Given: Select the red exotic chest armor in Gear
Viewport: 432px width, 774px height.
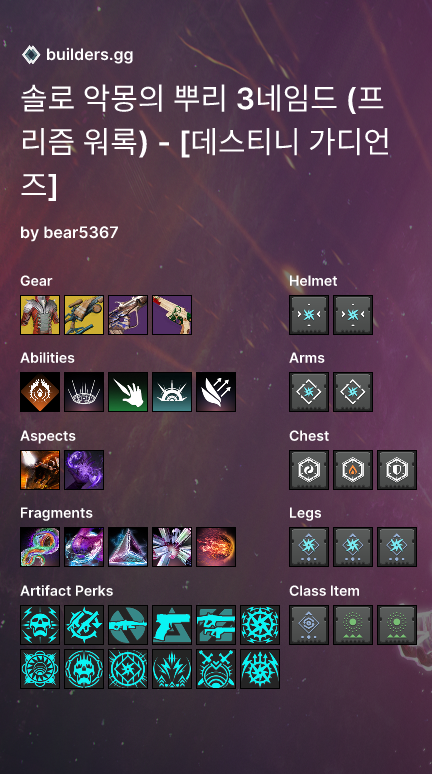Looking at the screenshot, I should pyautogui.click(x=40, y=315).
